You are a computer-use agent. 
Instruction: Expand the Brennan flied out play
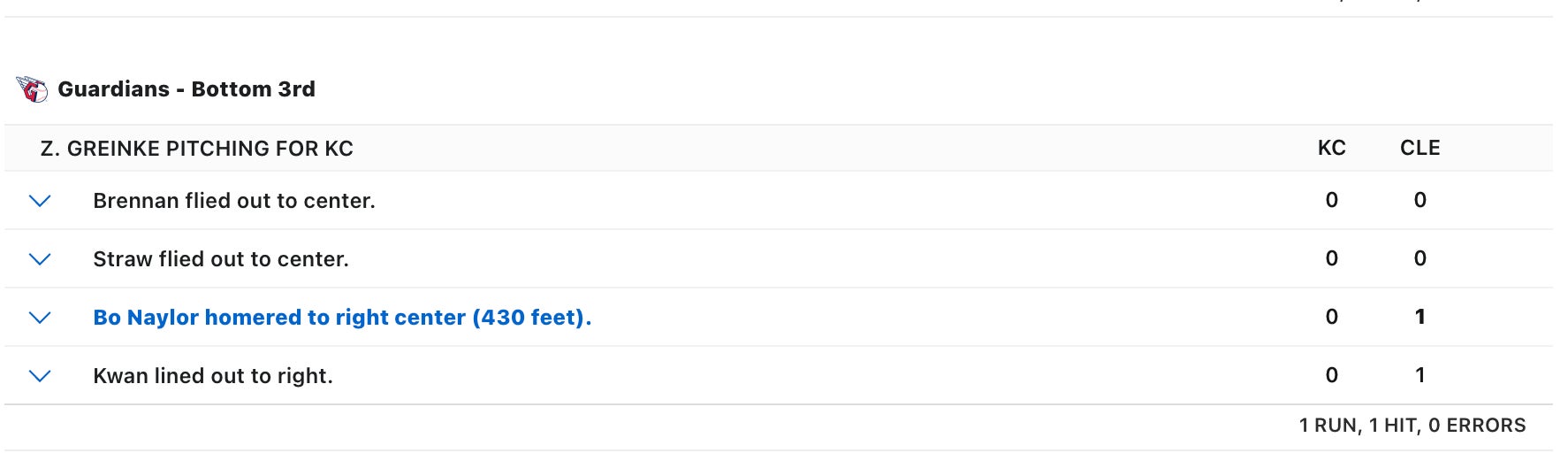coord(40,201)
